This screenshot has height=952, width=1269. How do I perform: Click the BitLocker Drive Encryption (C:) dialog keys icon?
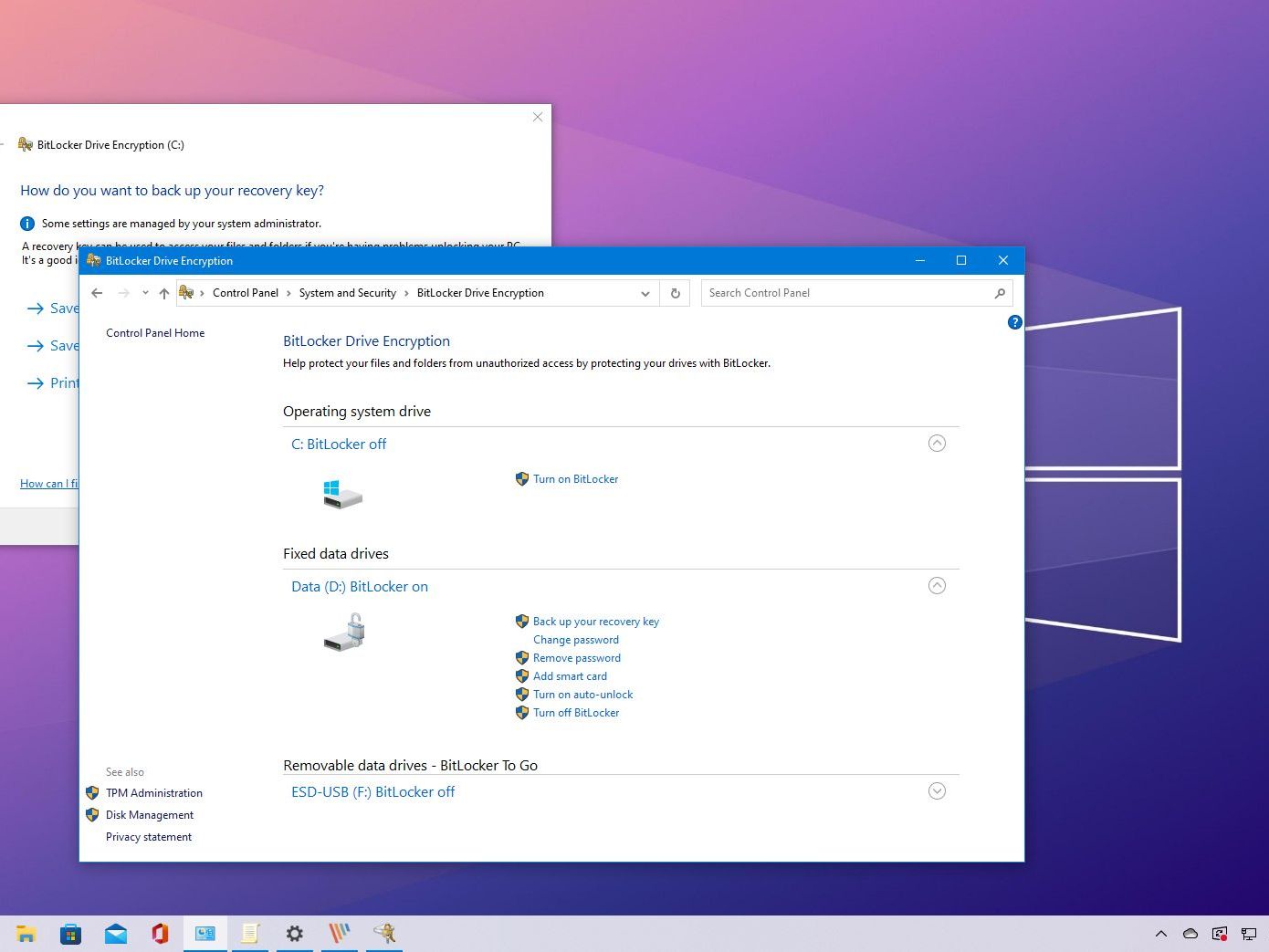[x=26, y=144]
